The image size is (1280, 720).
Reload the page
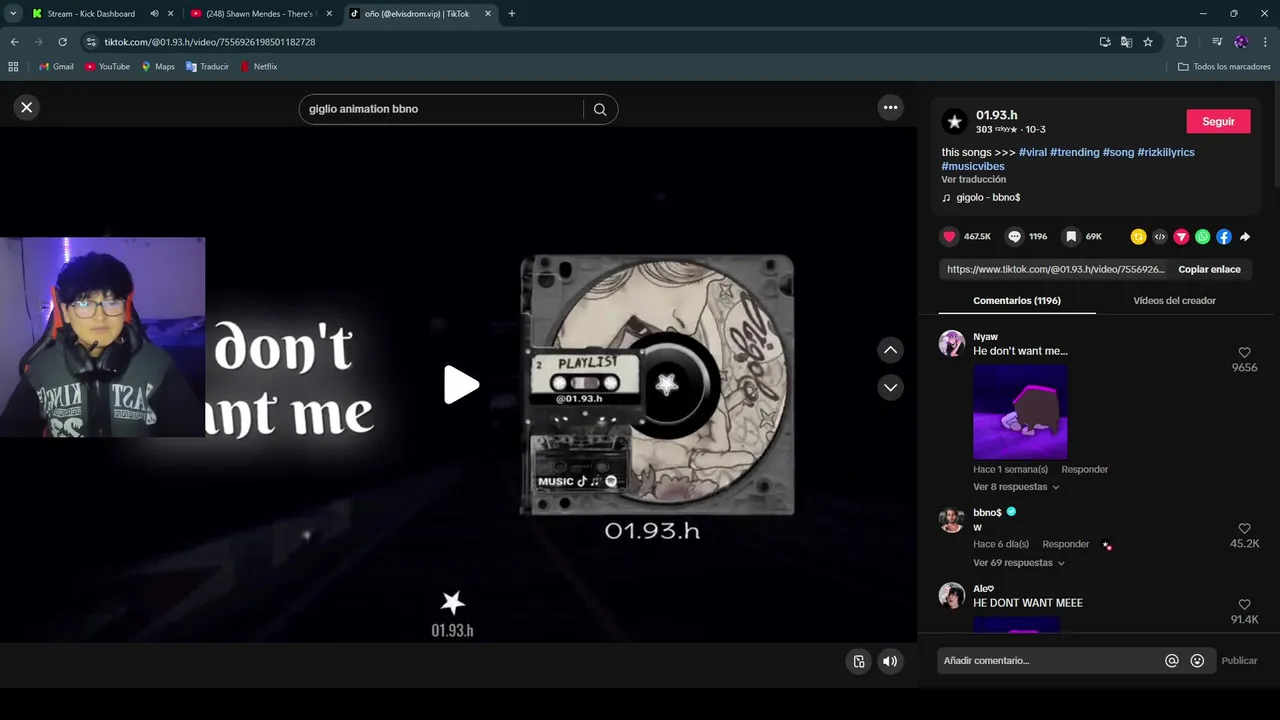pyautogui.click(x=62, y=42)
